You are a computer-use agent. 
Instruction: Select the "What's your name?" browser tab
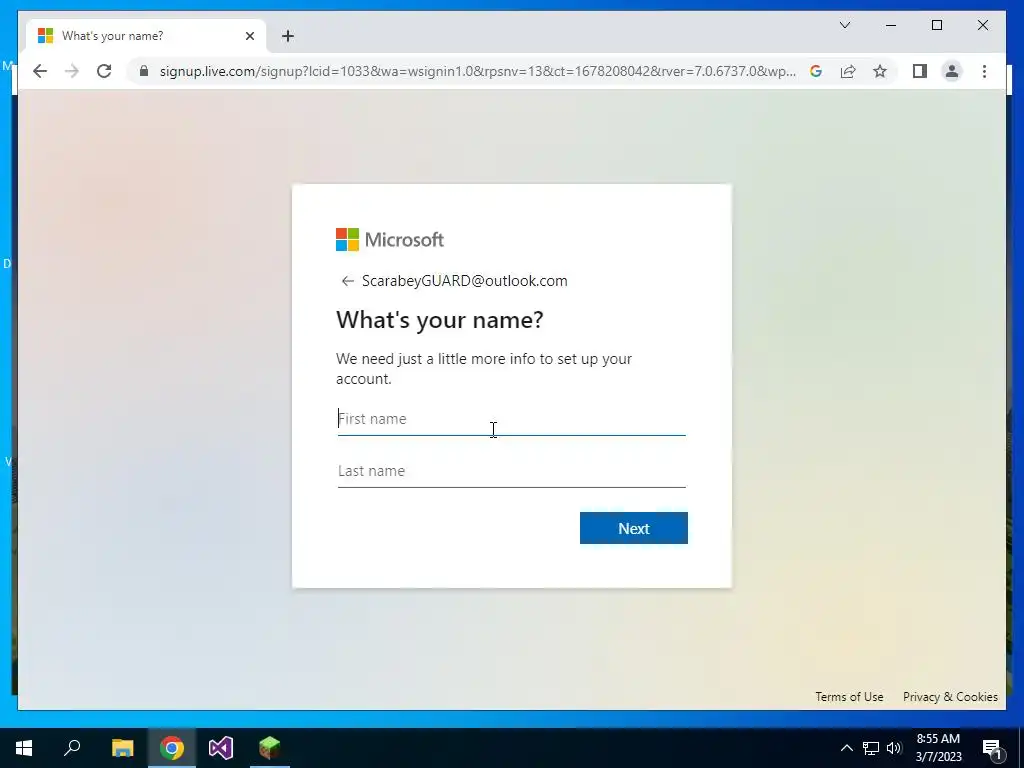point(146,36)
